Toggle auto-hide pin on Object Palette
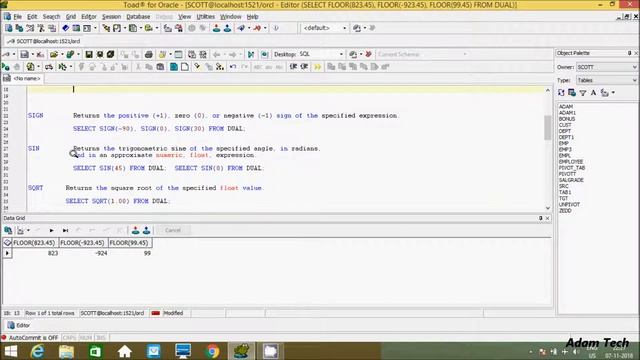This screenshot has width=640, height=360. tap(629, 53)
